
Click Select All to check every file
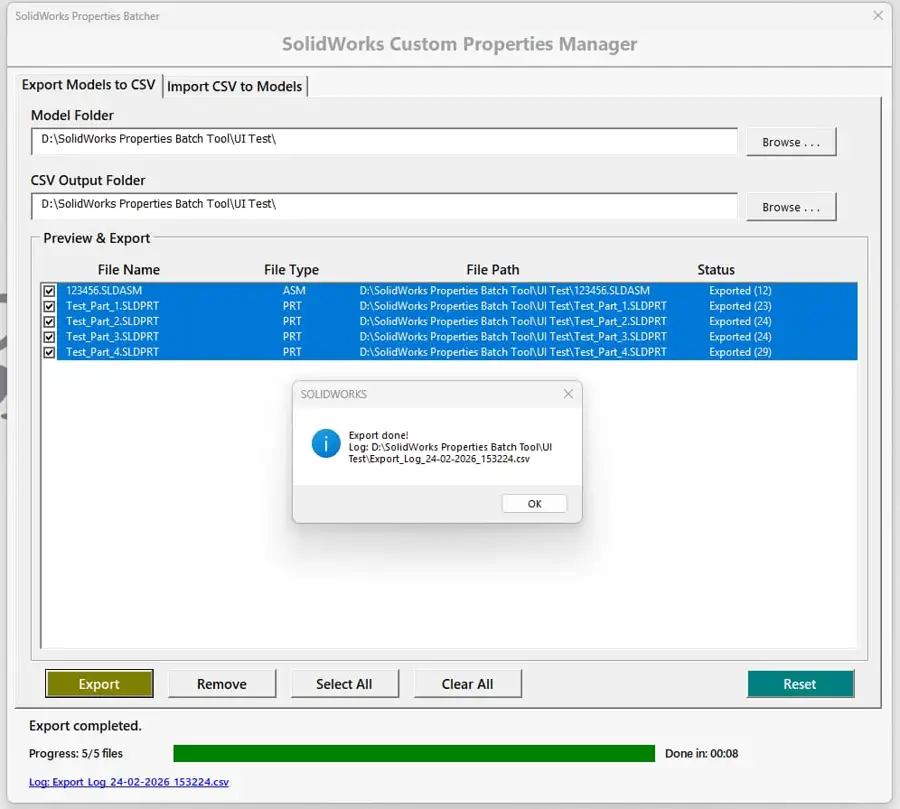(x=345, y=683)
